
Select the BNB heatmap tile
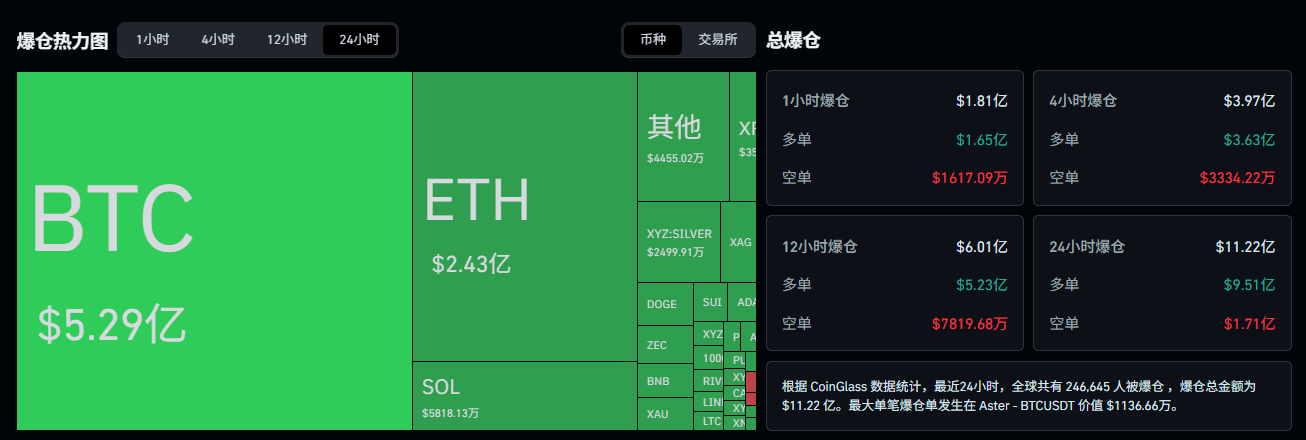(664, 381)
